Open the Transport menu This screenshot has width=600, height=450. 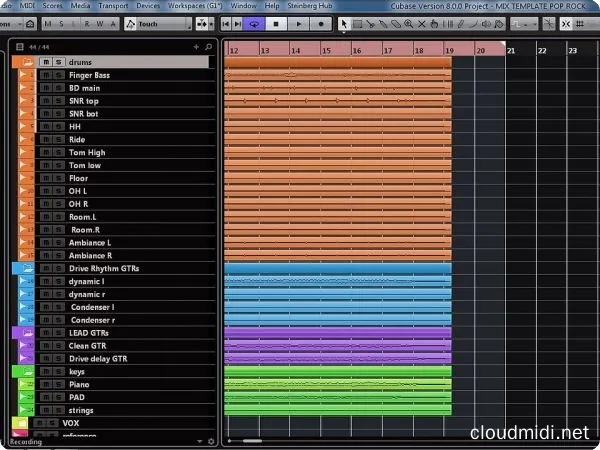click(109, 6)
